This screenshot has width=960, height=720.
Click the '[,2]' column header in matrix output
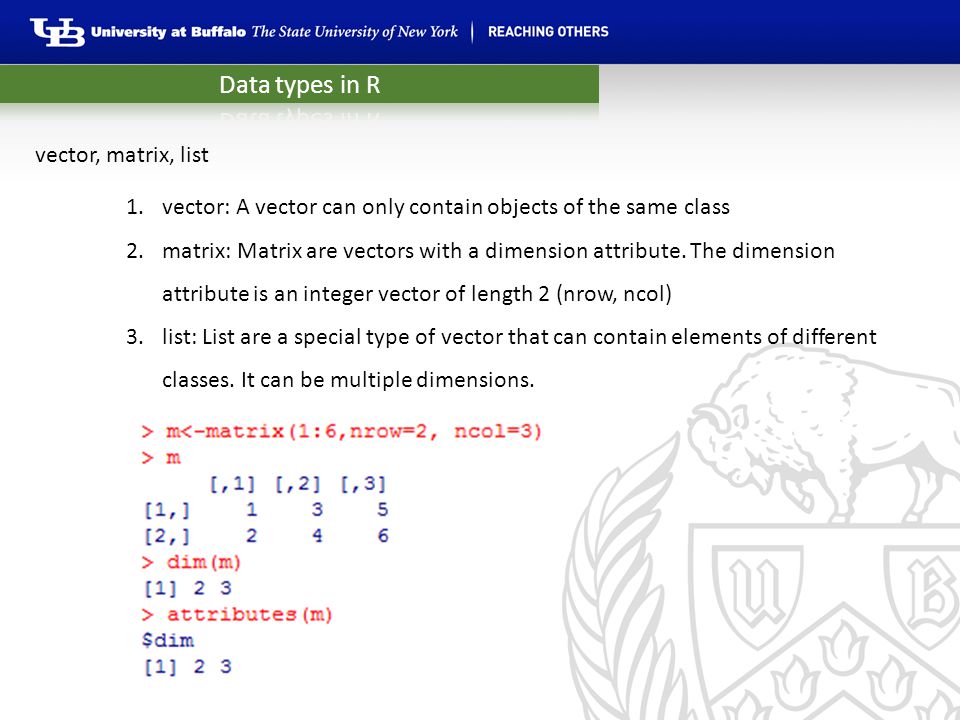[298, 484]
